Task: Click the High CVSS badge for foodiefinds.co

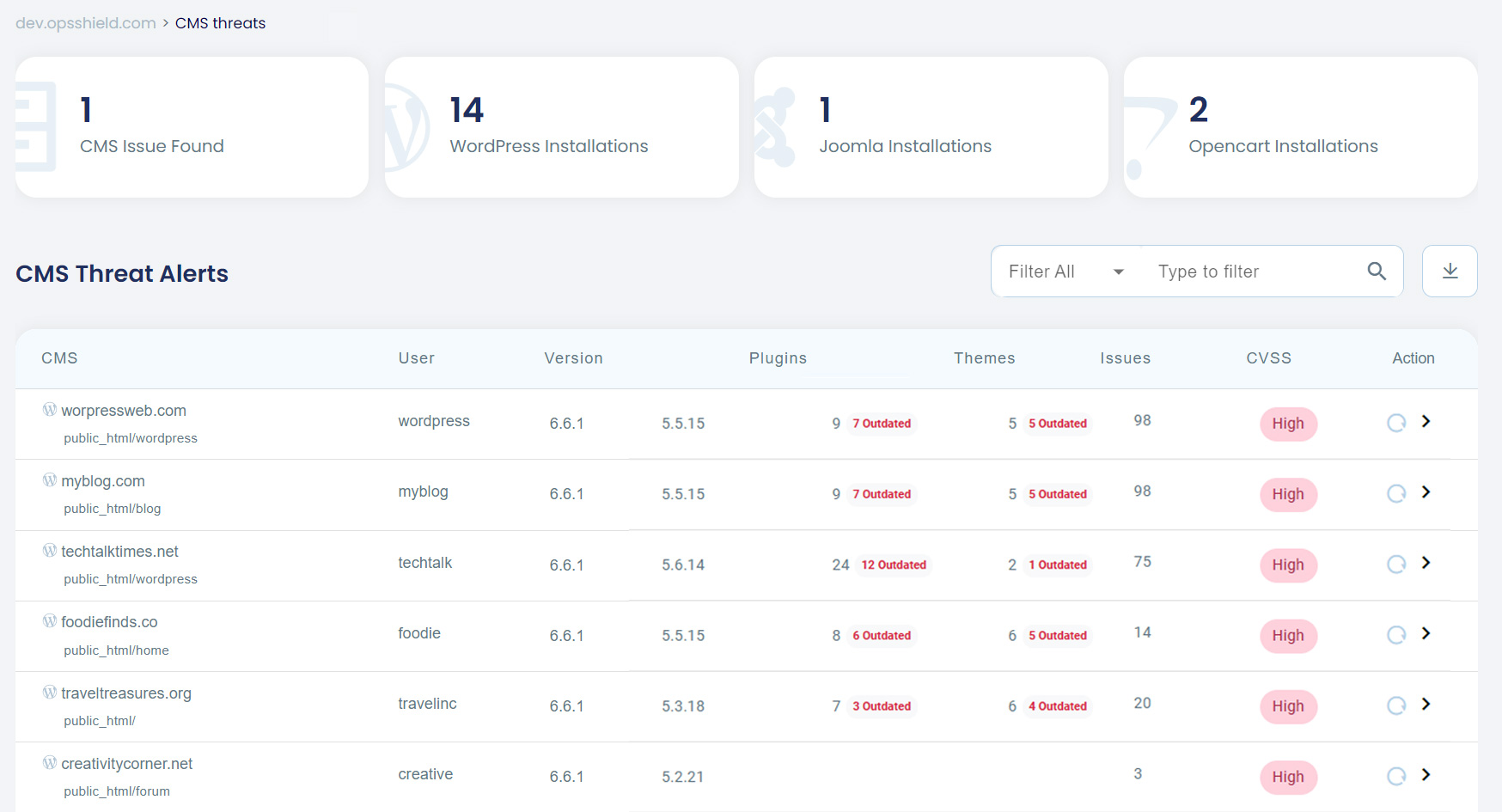Action: [1288, 636]
